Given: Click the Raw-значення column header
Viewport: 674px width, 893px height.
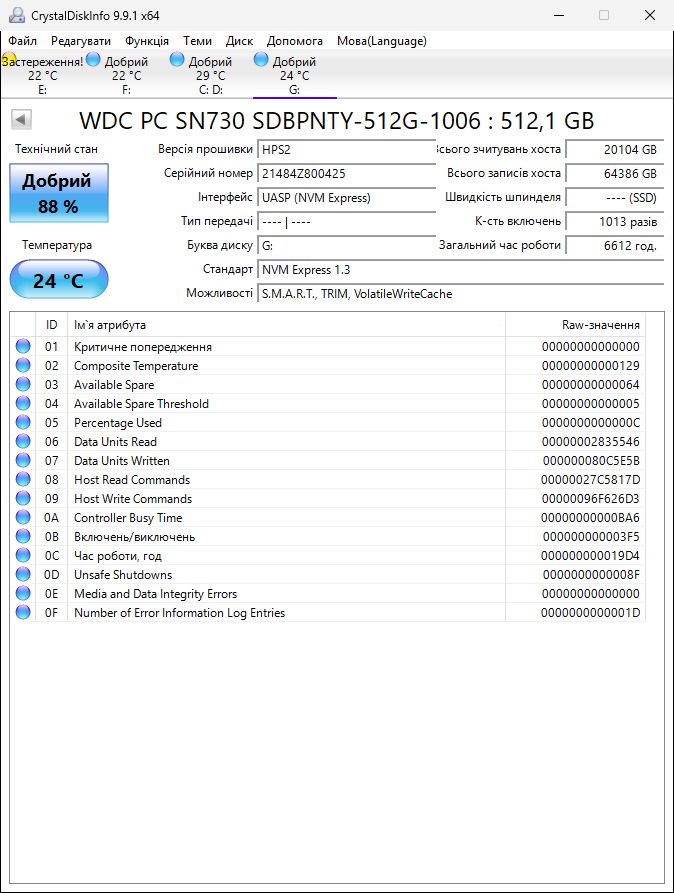Looking at the screenshot, I should [575, 325].
